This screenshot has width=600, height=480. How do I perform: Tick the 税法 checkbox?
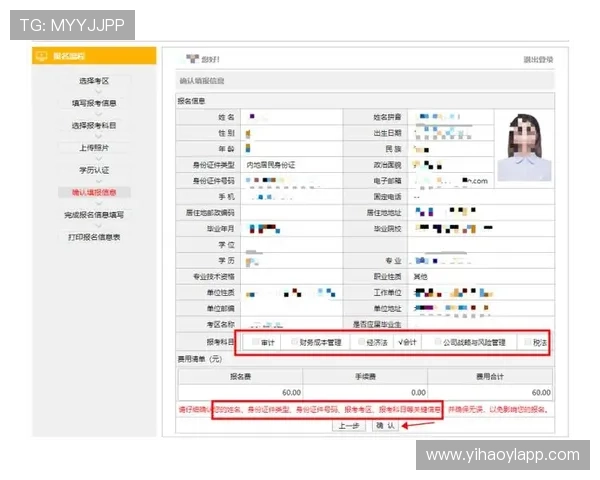tap(528, 342)
